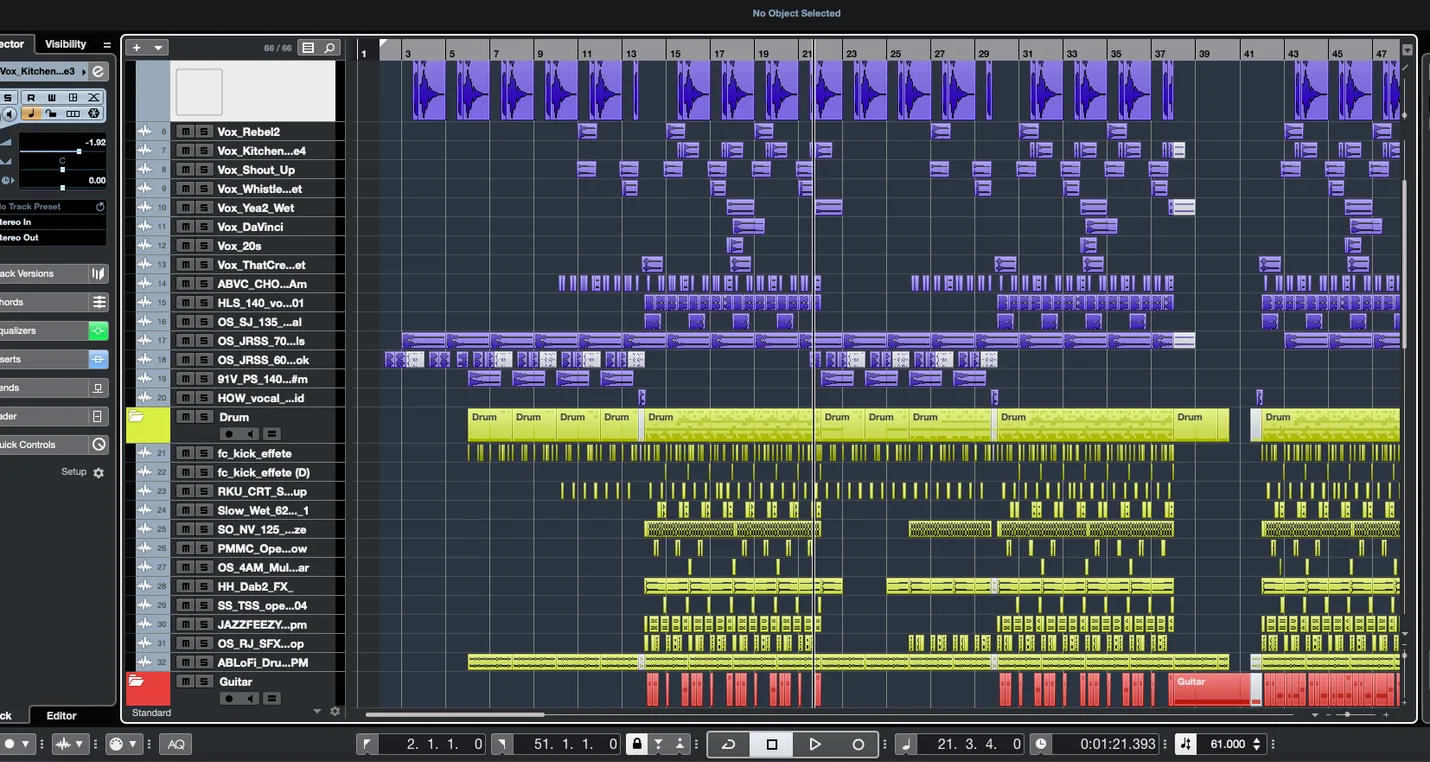
Task: Expand the Equalizers inspector section
Action: (54, 330)
